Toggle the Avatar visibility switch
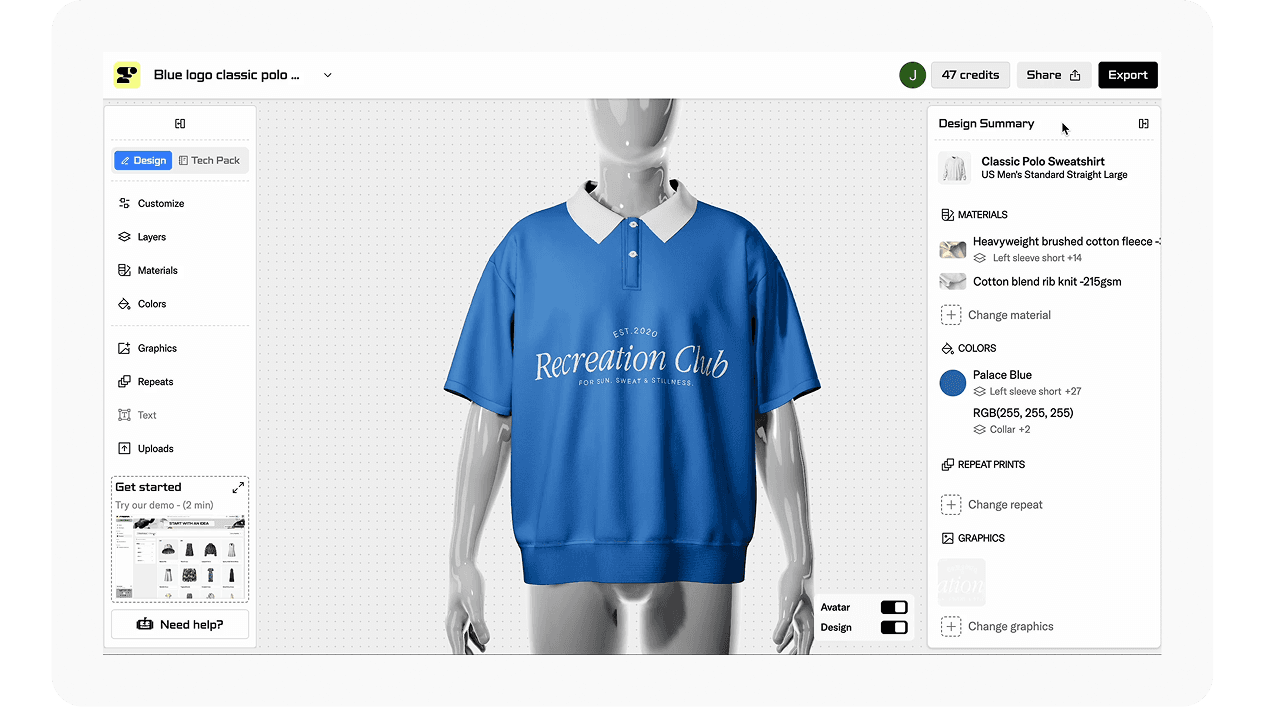 pos(893,606)
